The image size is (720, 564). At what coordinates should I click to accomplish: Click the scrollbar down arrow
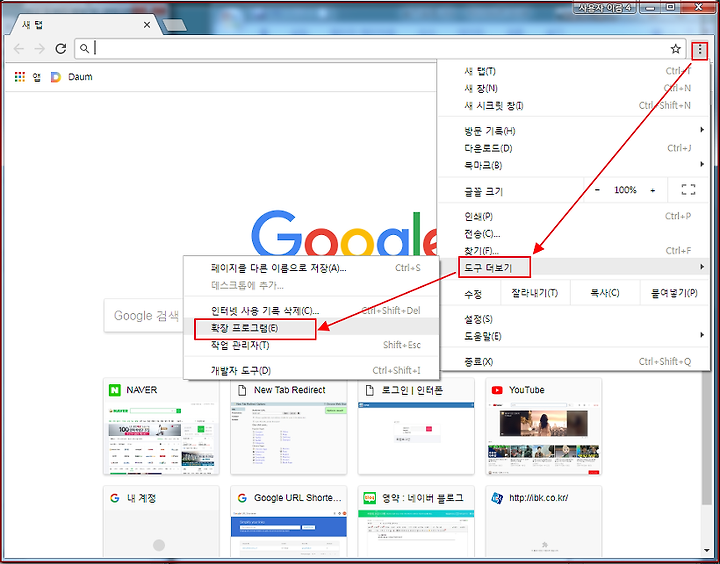706,551
